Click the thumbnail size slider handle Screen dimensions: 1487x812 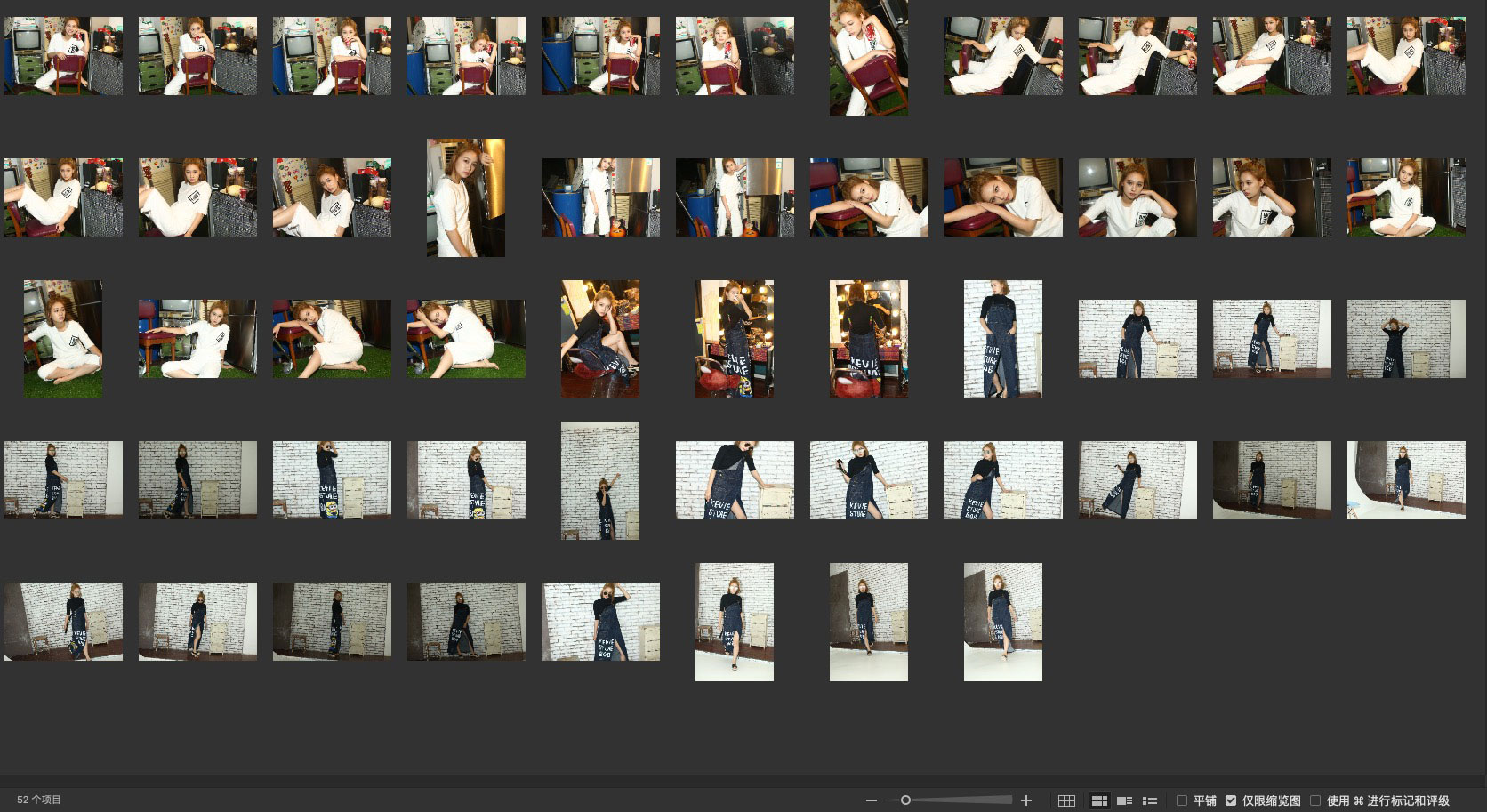[x=905, y=800]
